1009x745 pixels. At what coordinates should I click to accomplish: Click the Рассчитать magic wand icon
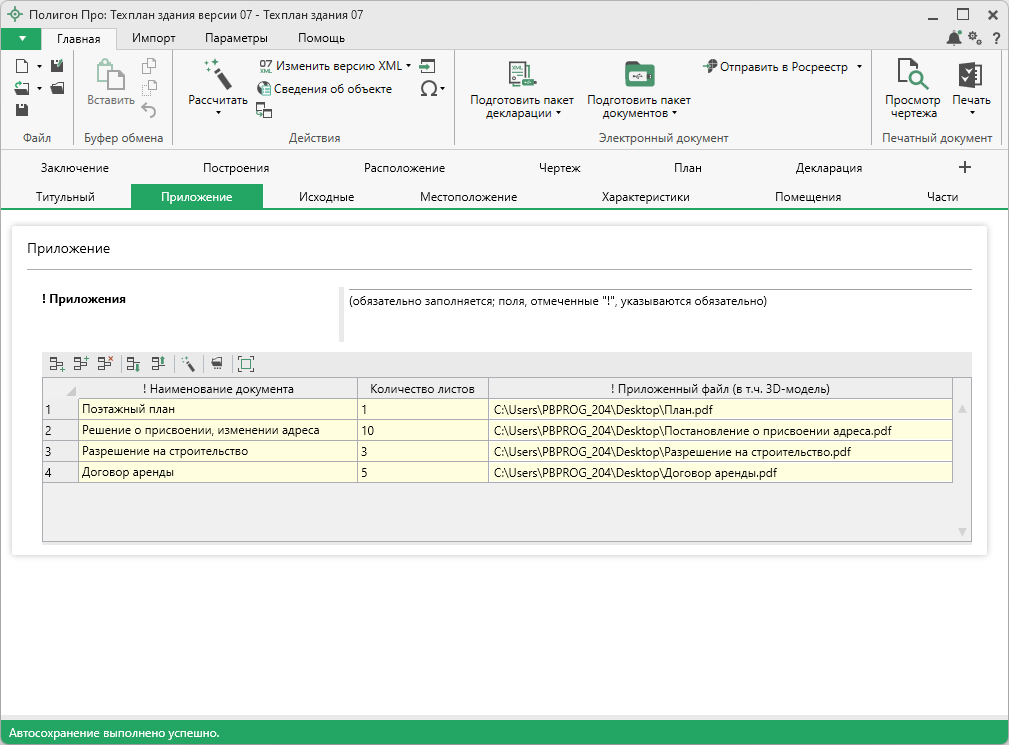point(217,76)
